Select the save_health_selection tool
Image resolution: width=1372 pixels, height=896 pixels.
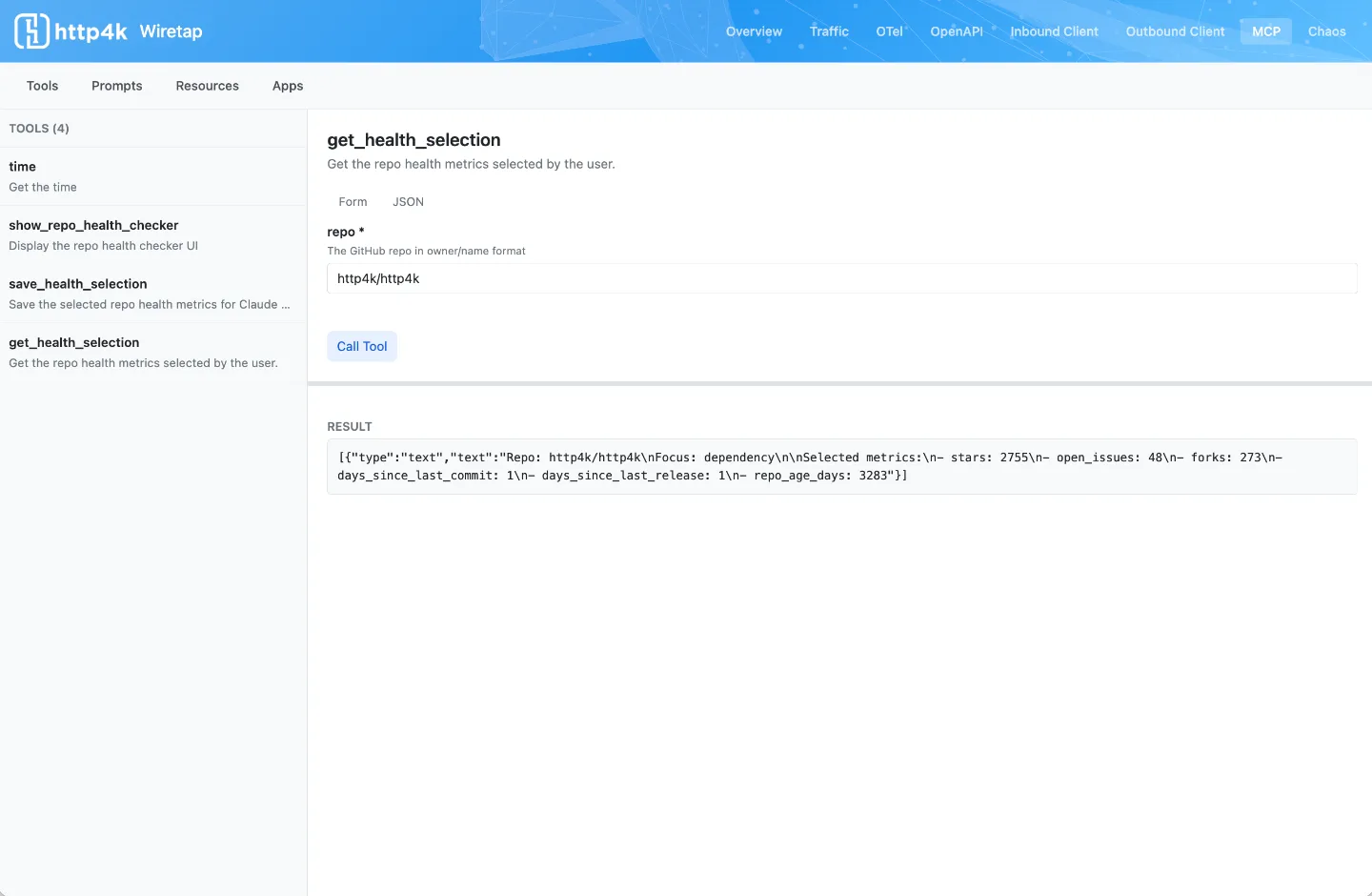153,294
